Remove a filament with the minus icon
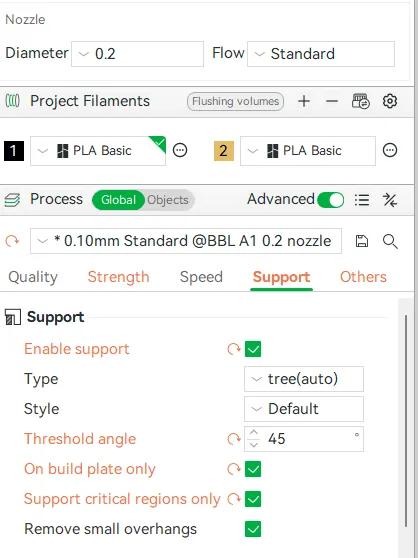The width and height of the screenshot is (418, 558). click(x=332, y=101)
